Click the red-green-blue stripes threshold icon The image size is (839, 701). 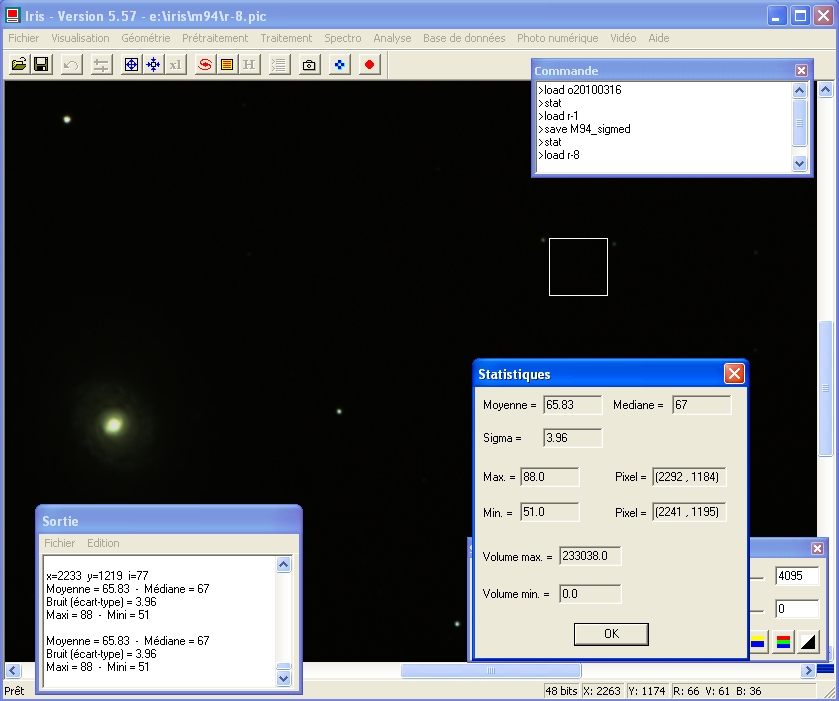click(x=784, y=641)
